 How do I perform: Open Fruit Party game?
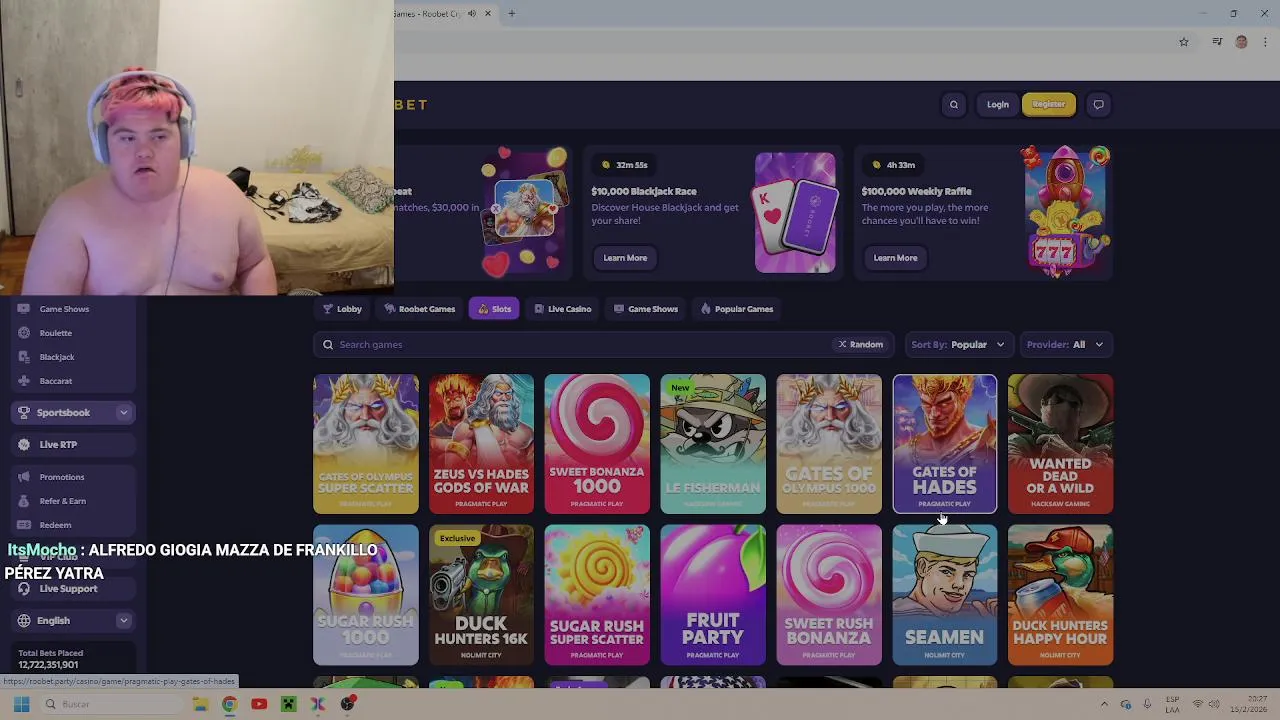(713, 595)
